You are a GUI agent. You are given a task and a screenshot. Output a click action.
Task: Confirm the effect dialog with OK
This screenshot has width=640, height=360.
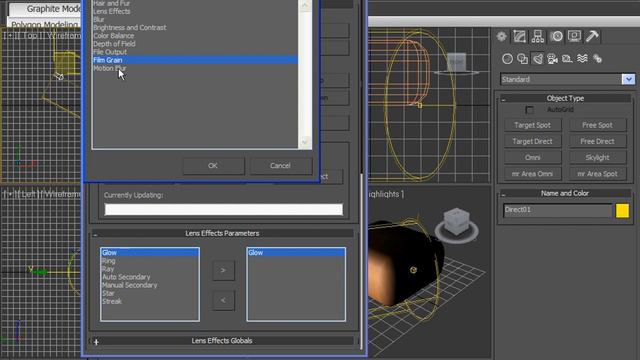[x=213, y=166]
